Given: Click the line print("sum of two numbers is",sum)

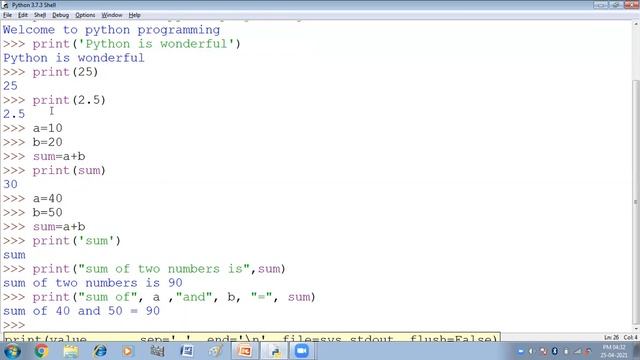Looking at the screenshot, I should tap(159, 269).
